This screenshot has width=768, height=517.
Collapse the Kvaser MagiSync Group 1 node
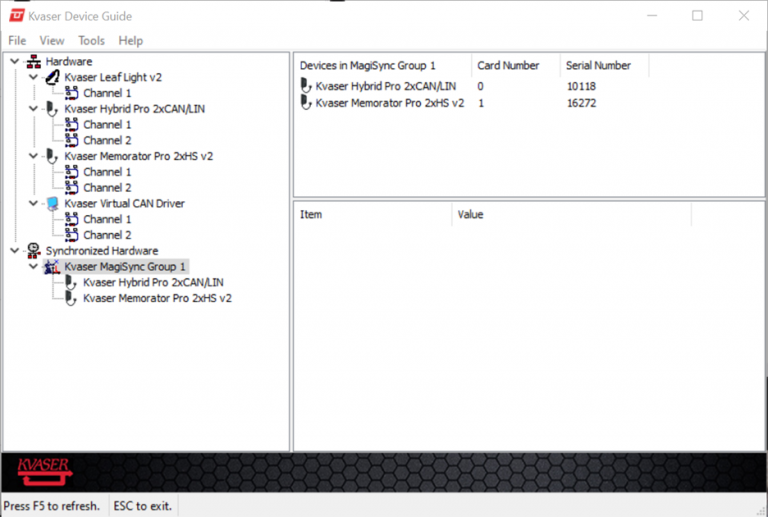(x=33, y=267)
